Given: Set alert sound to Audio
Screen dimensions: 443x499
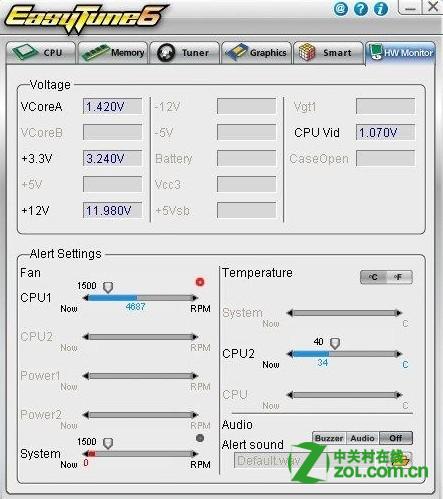Looking at the screenshot, I should (362, 438).
